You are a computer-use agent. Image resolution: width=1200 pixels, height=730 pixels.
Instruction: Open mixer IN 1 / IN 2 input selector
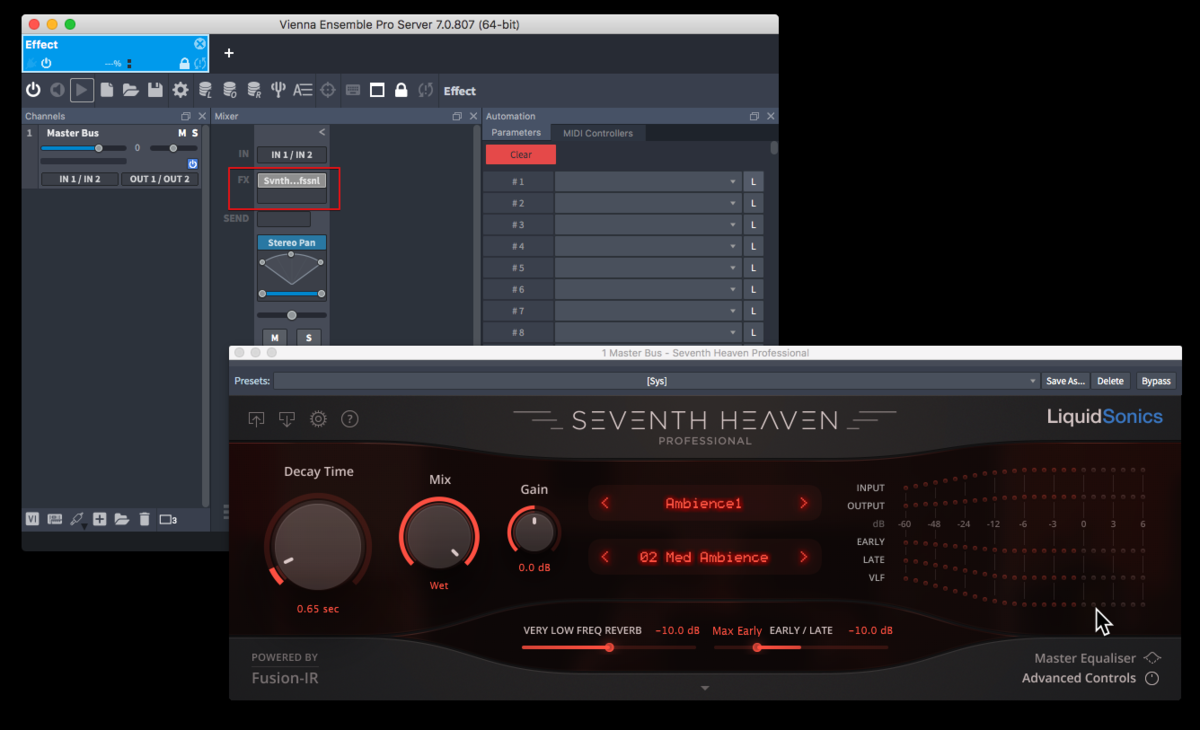coord(292,155)
